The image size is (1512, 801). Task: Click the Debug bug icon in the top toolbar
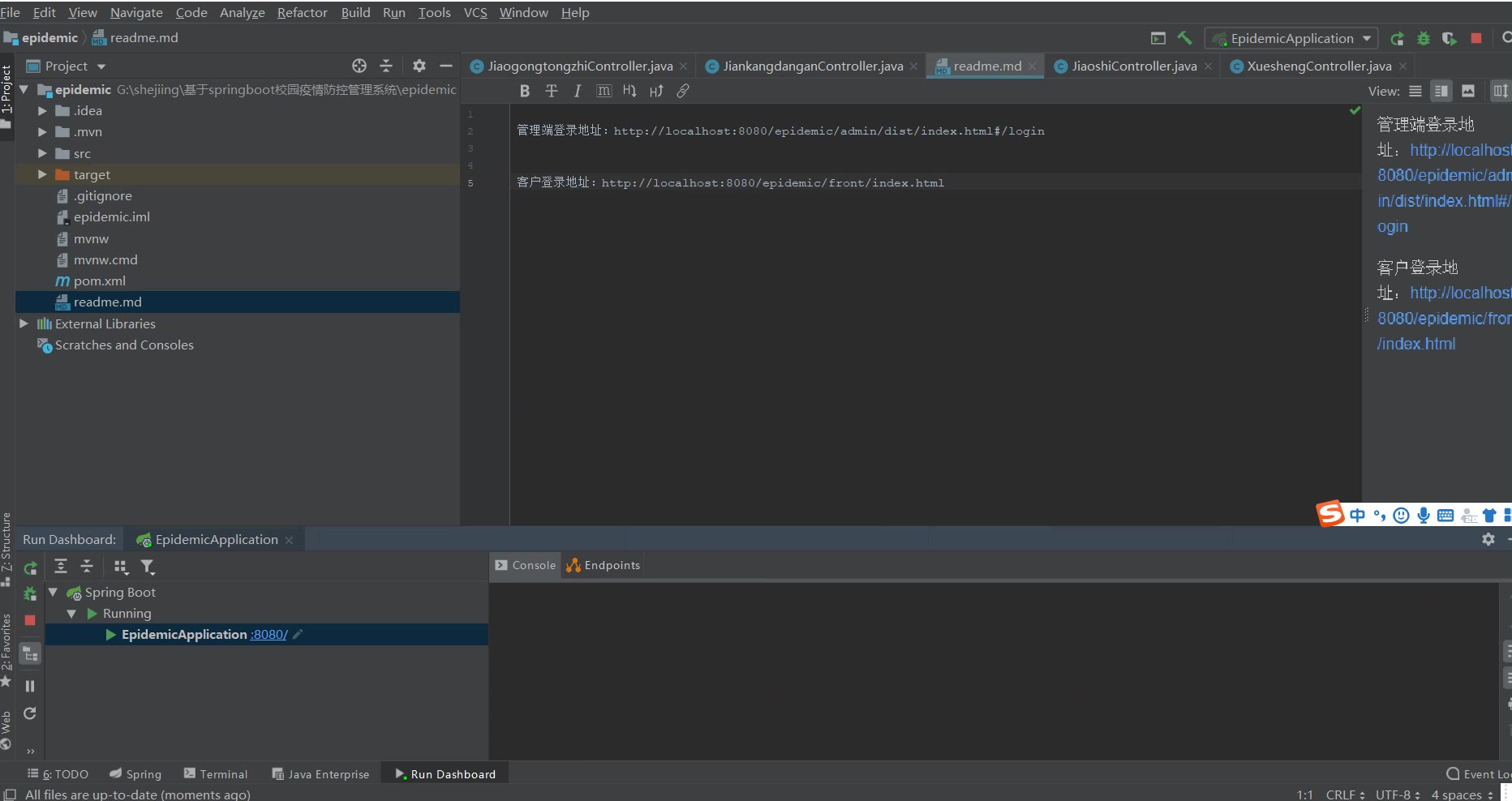pos(1424,38)
